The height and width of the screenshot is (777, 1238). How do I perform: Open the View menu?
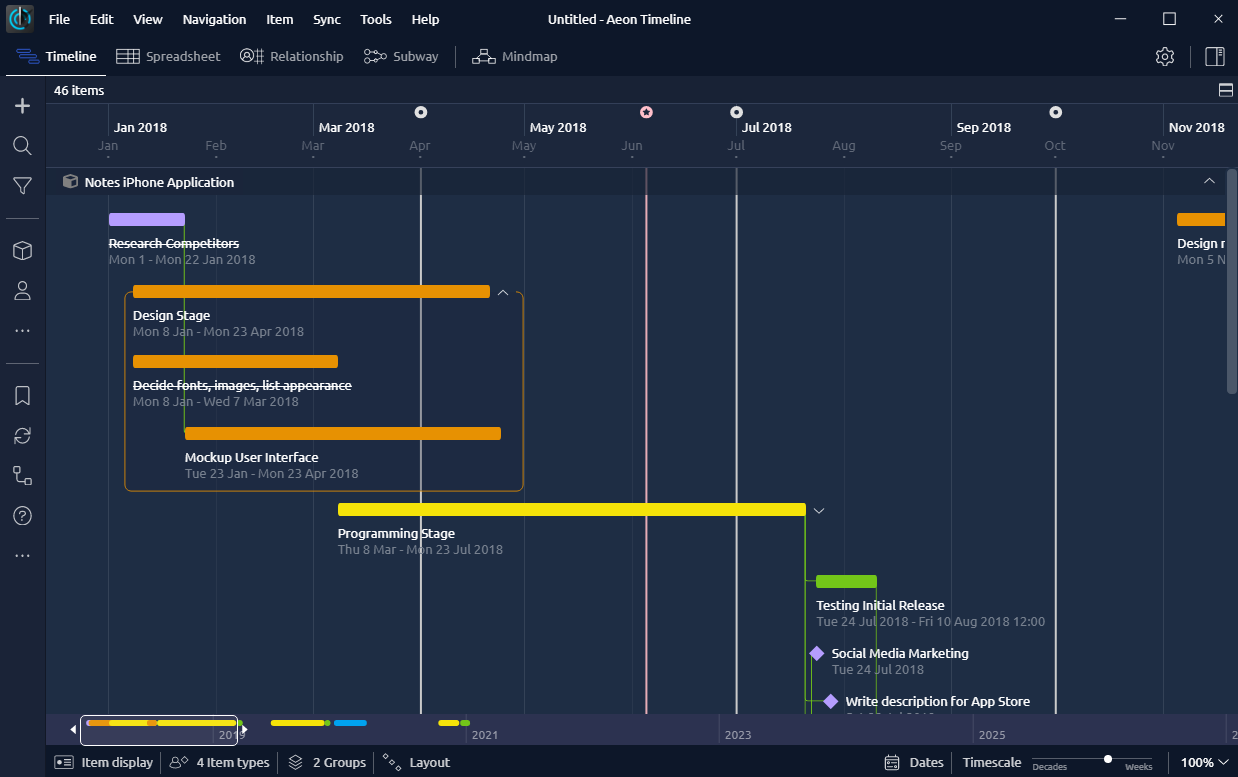pos(147,19)
